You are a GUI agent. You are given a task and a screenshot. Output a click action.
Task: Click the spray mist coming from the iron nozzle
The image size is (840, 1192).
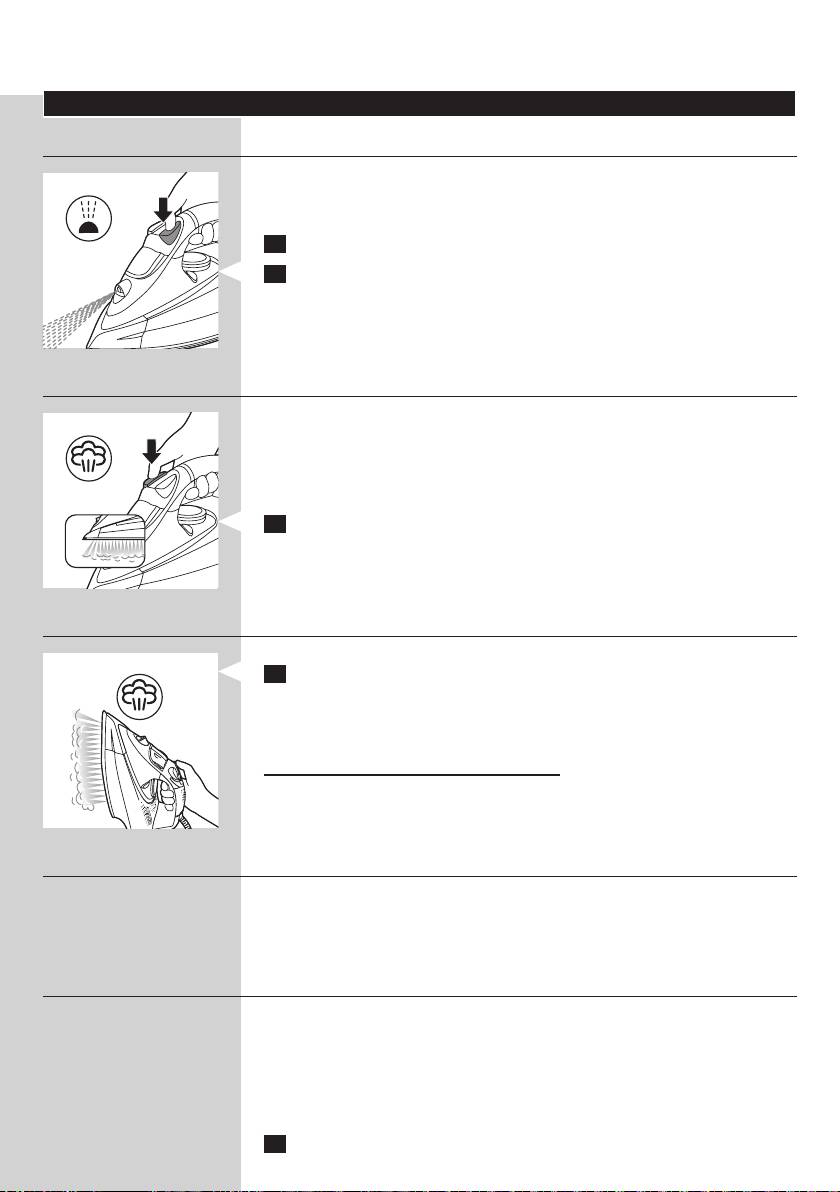[74, 321]
